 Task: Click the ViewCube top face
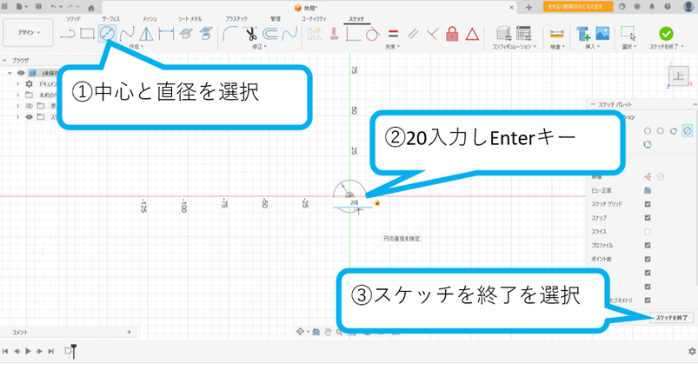[678, 76]
